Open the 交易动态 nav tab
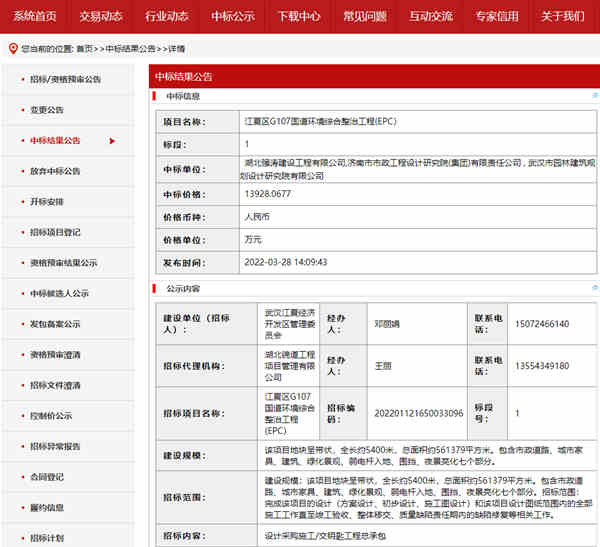 101,16
